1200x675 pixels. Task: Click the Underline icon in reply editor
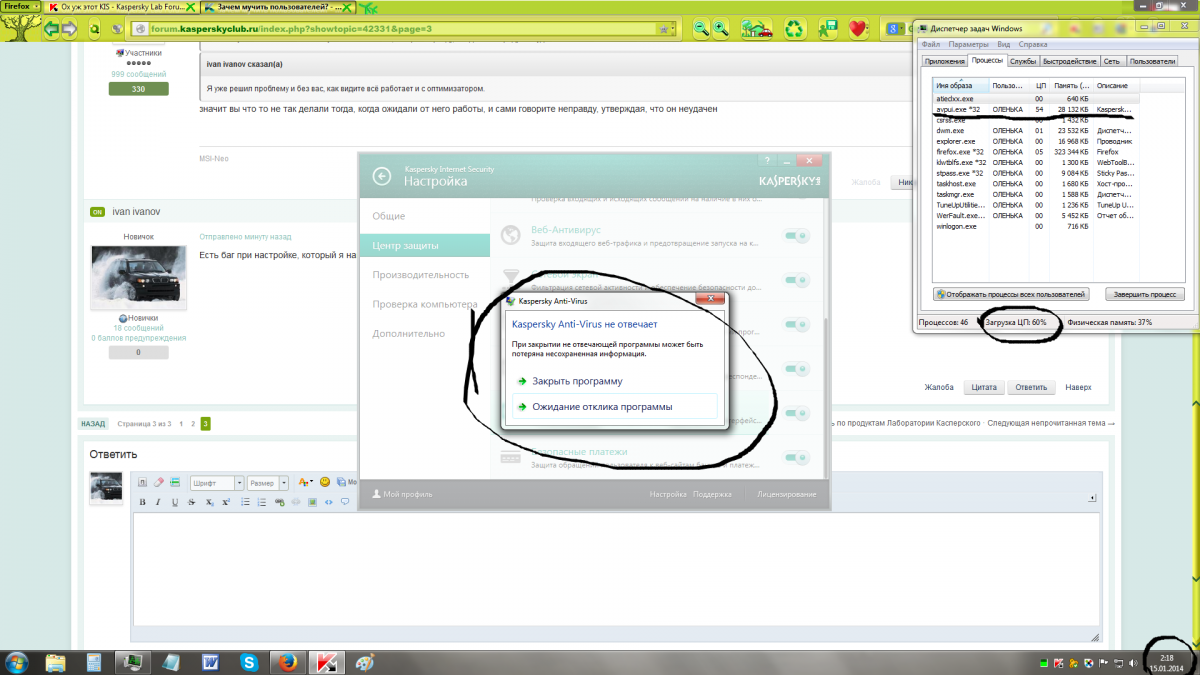pyautogui.click(x=175, y=502)
